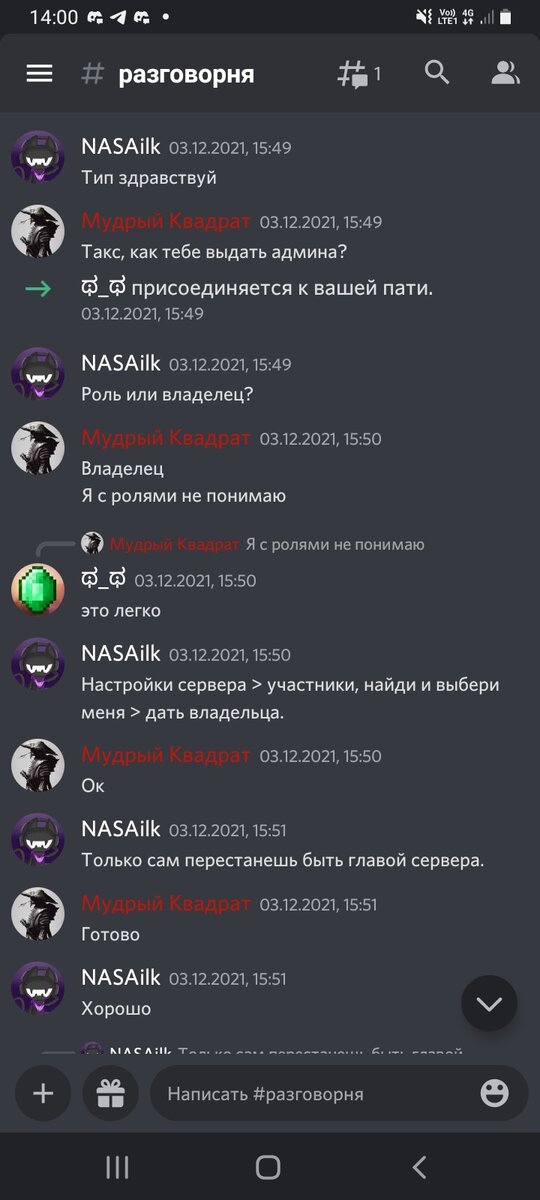The image size is (540, 1200).
Task: Tap Android home navigation button
Action: coord(268,1166)
